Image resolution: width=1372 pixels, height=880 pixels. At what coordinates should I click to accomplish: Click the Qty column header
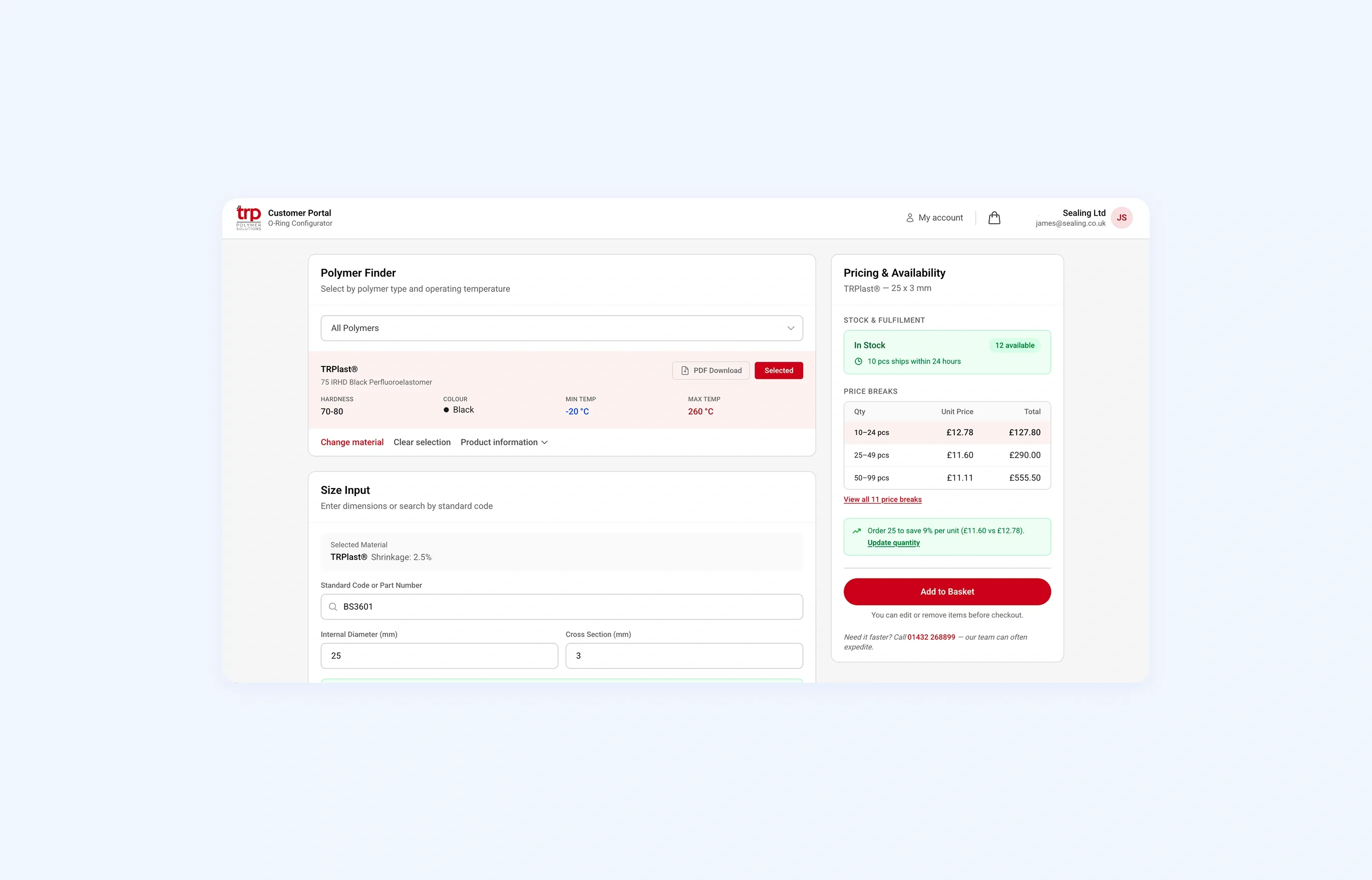click(859, 411)
